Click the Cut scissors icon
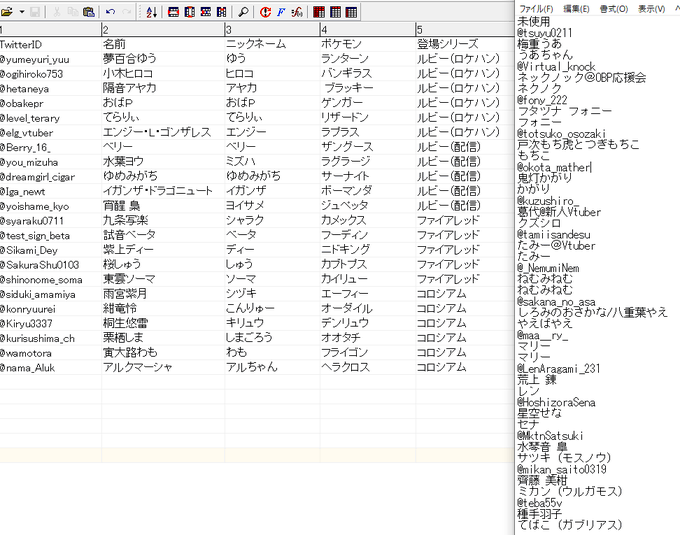The height and width of the screenshot is (535, 680). tap(56, 12)
